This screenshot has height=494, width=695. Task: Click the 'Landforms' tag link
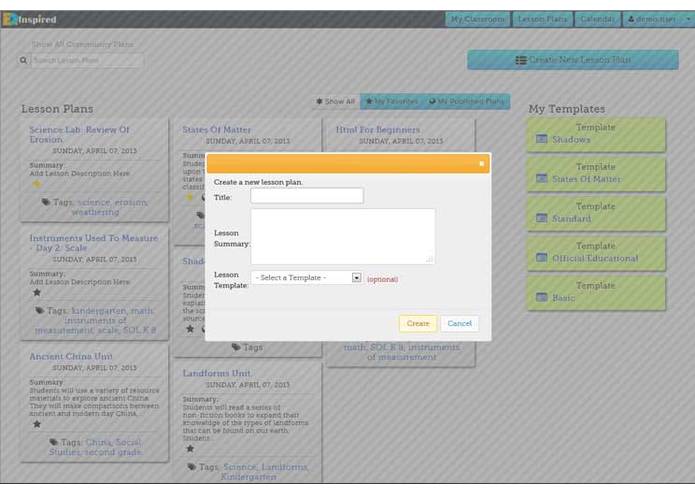pyautogui.click(x=284, y=467)
